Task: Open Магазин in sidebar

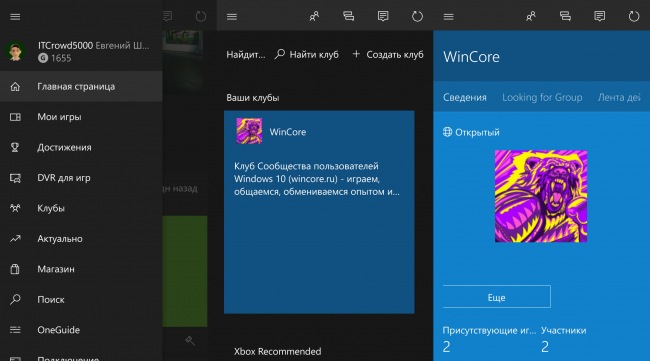Action: tap(81, 269)
